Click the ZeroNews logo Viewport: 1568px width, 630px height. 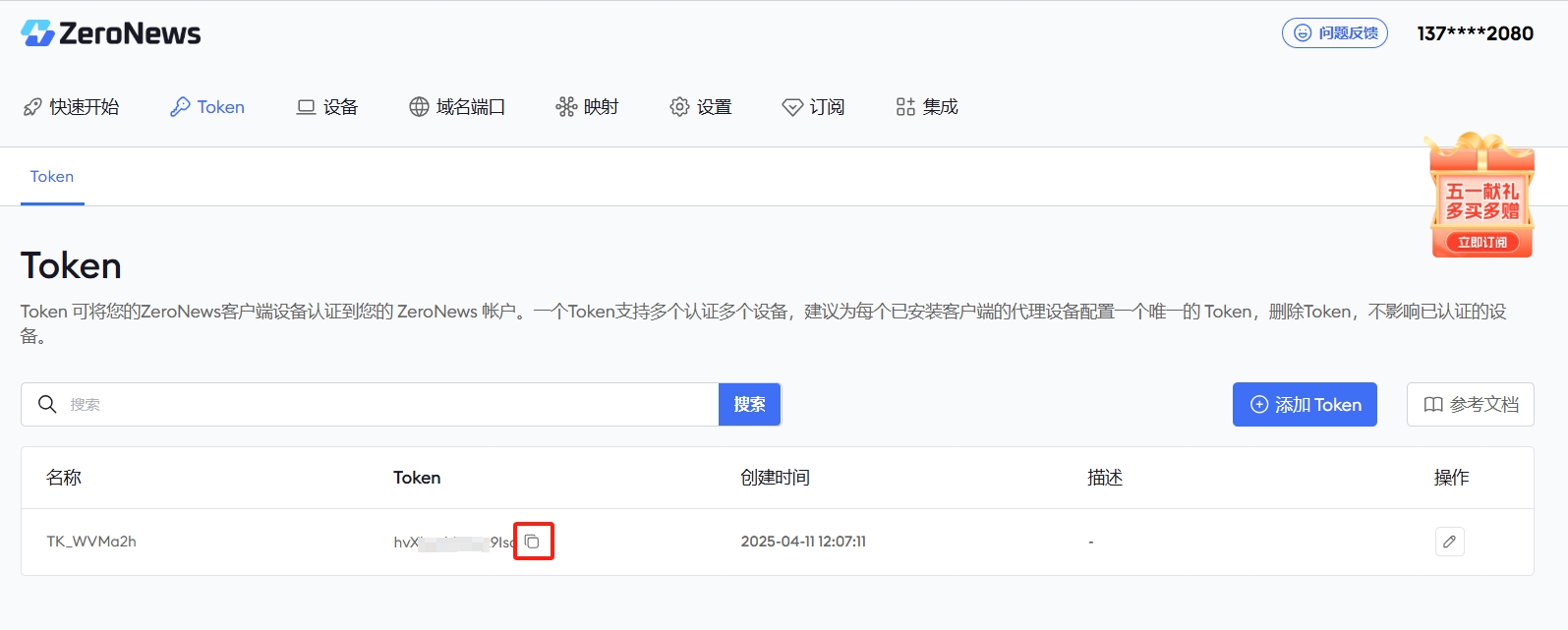coord(110,33)
